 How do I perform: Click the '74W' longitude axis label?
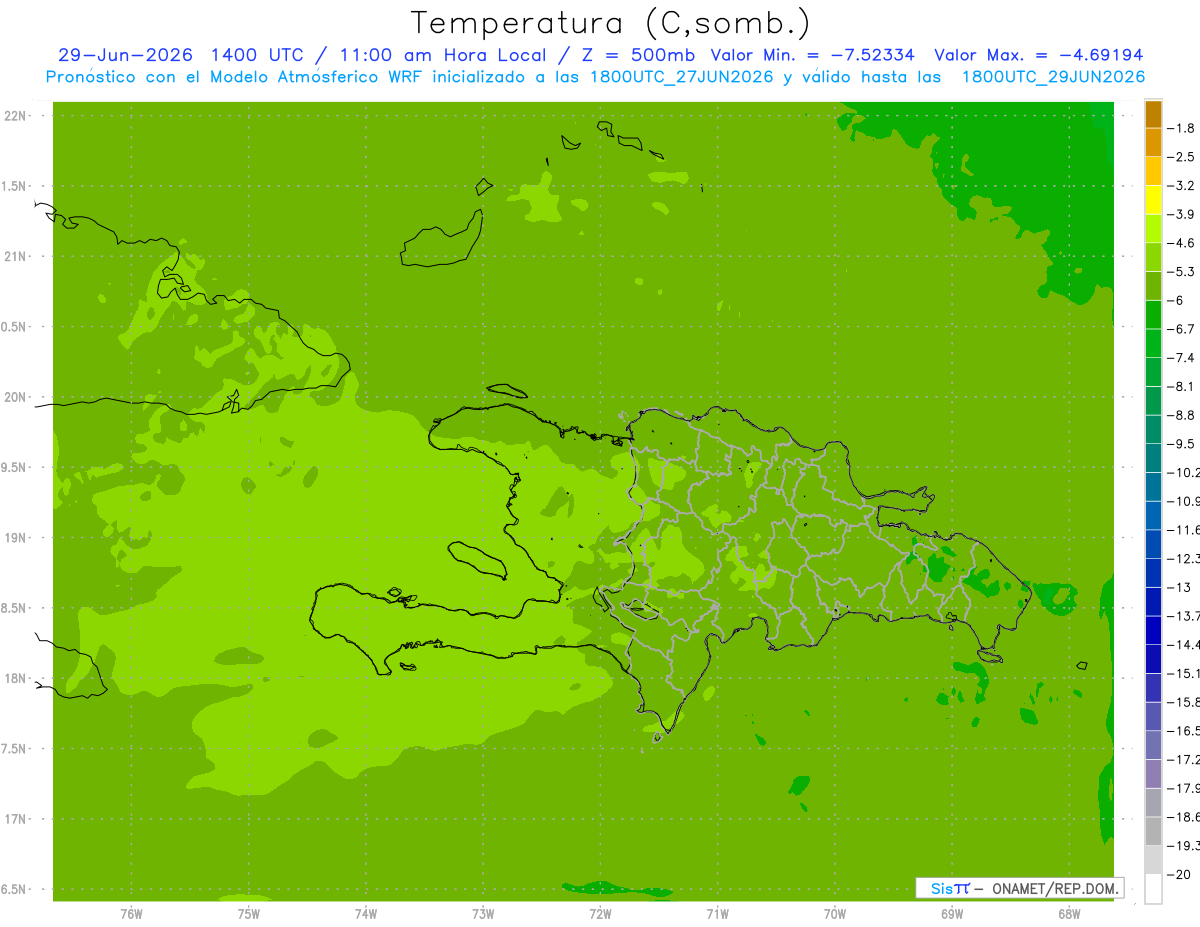point(366,914)
